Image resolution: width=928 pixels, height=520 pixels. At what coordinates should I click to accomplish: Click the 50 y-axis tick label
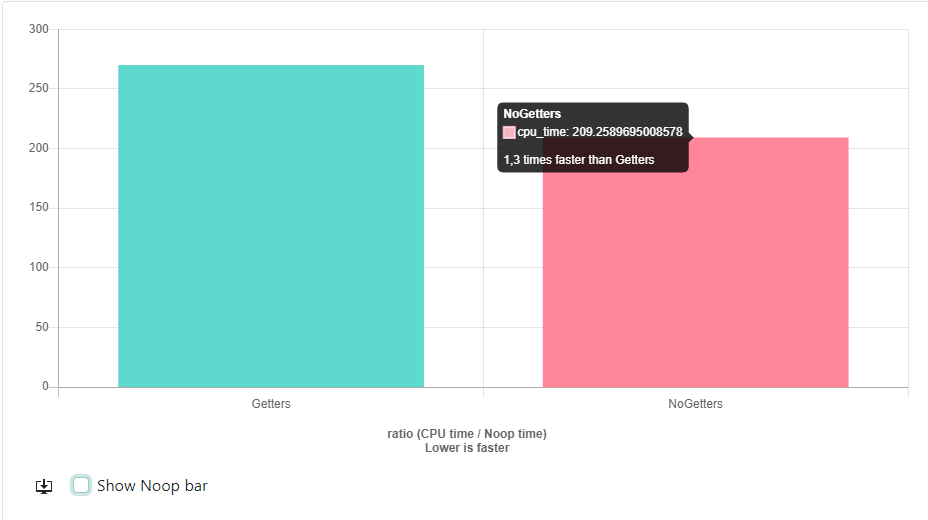(x=42, y=327)
